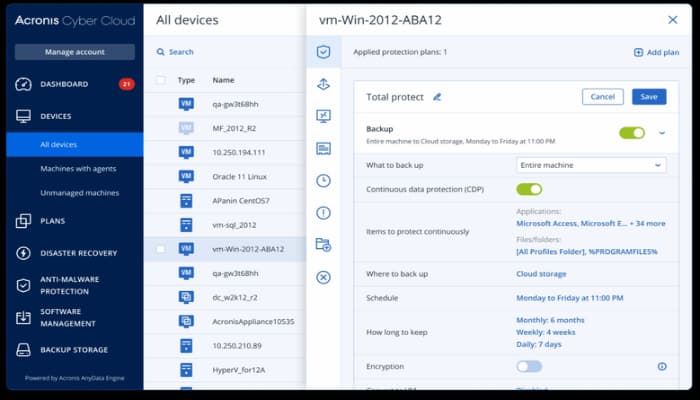Open the alerts exclamation icon

click(323, 213)
